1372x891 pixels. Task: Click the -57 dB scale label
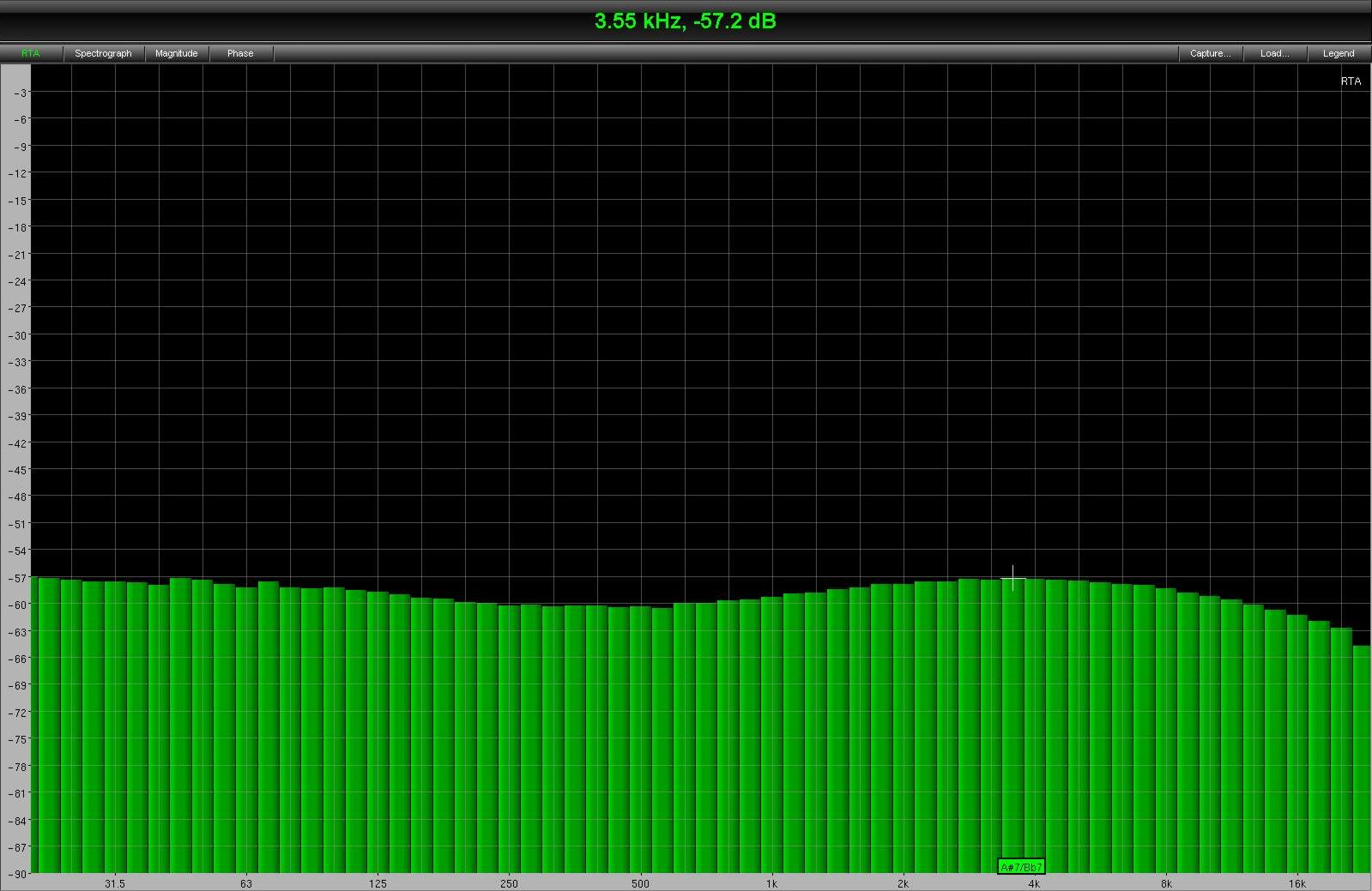pos(17,578)
